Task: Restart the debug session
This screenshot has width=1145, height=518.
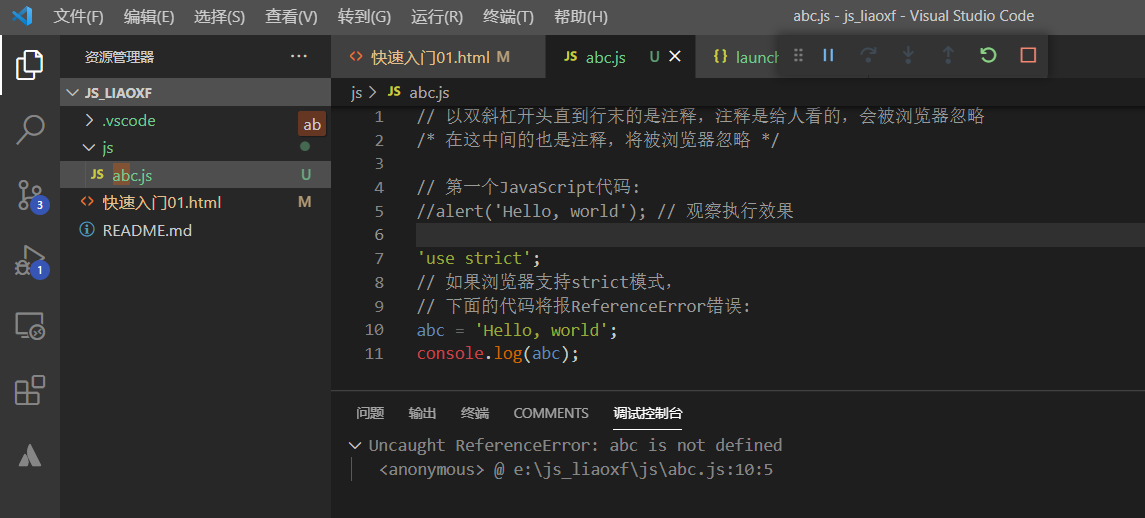Action: click(x=988, y=56)
